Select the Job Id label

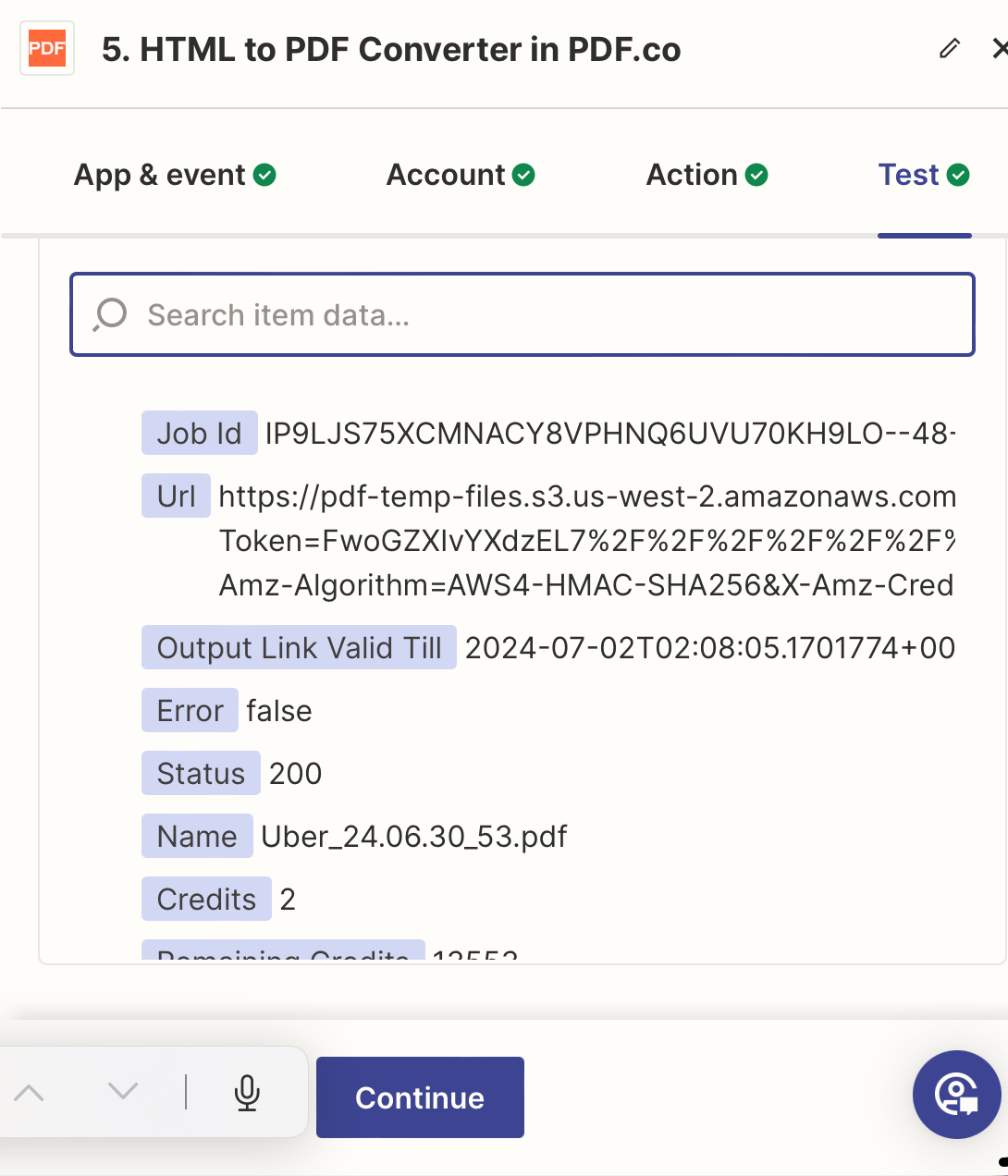point(199,433)
